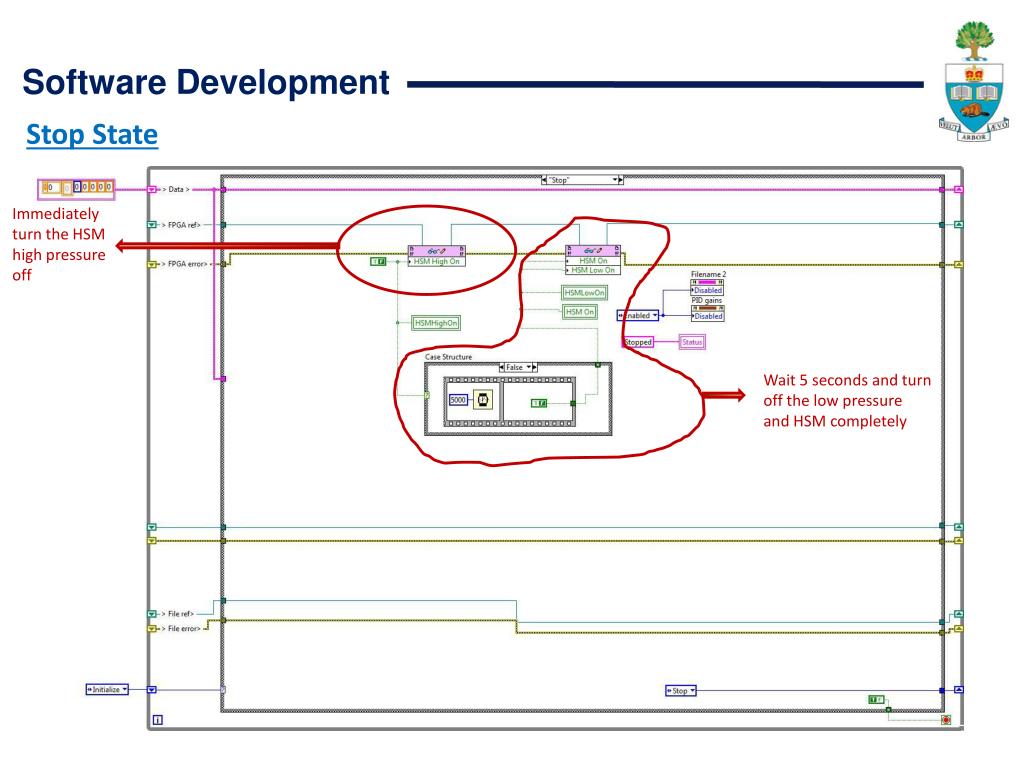This screenshot has width=1024, height=768.
Task: Click the FPGA Read/Write node header above HSM On
Action: (593, 250)
